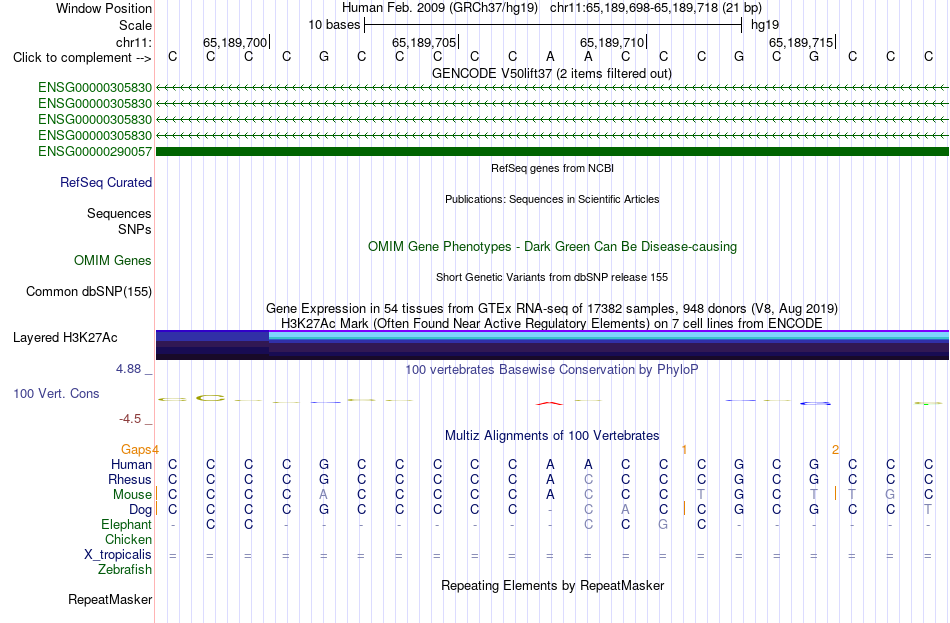Click the X_tropicalis species row label

(x=118, y=555)
